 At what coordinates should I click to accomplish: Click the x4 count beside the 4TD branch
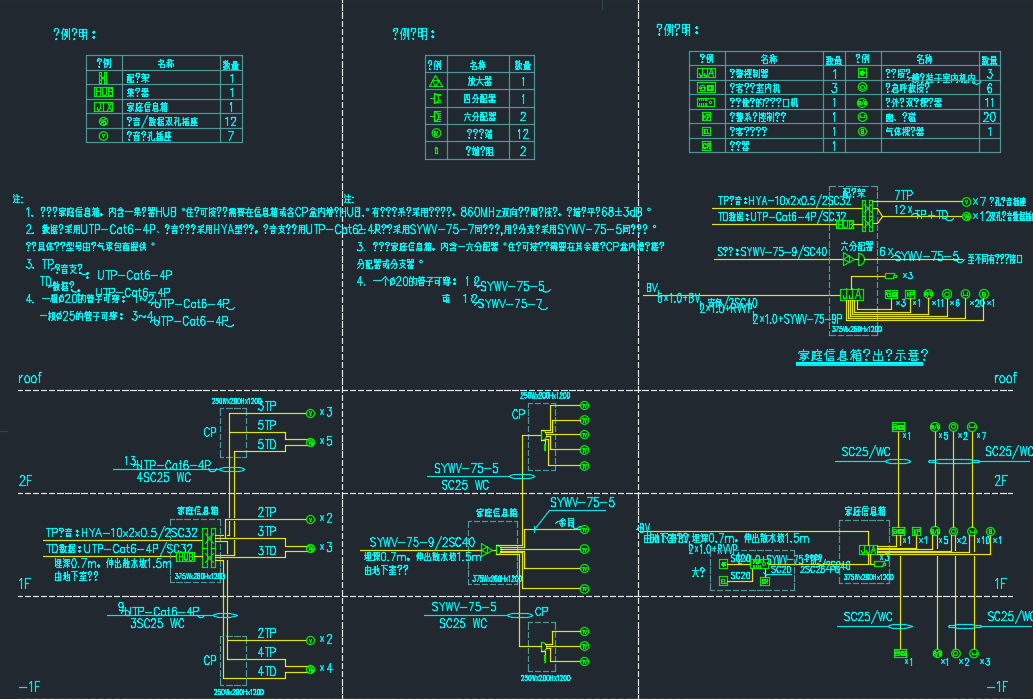[x=326, y=668]
